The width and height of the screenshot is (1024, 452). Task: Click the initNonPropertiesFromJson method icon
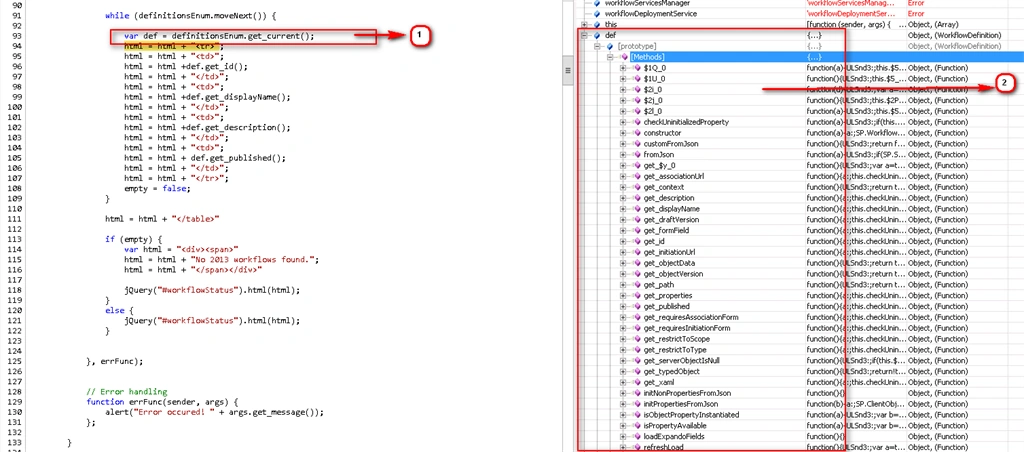pos(637,393)
